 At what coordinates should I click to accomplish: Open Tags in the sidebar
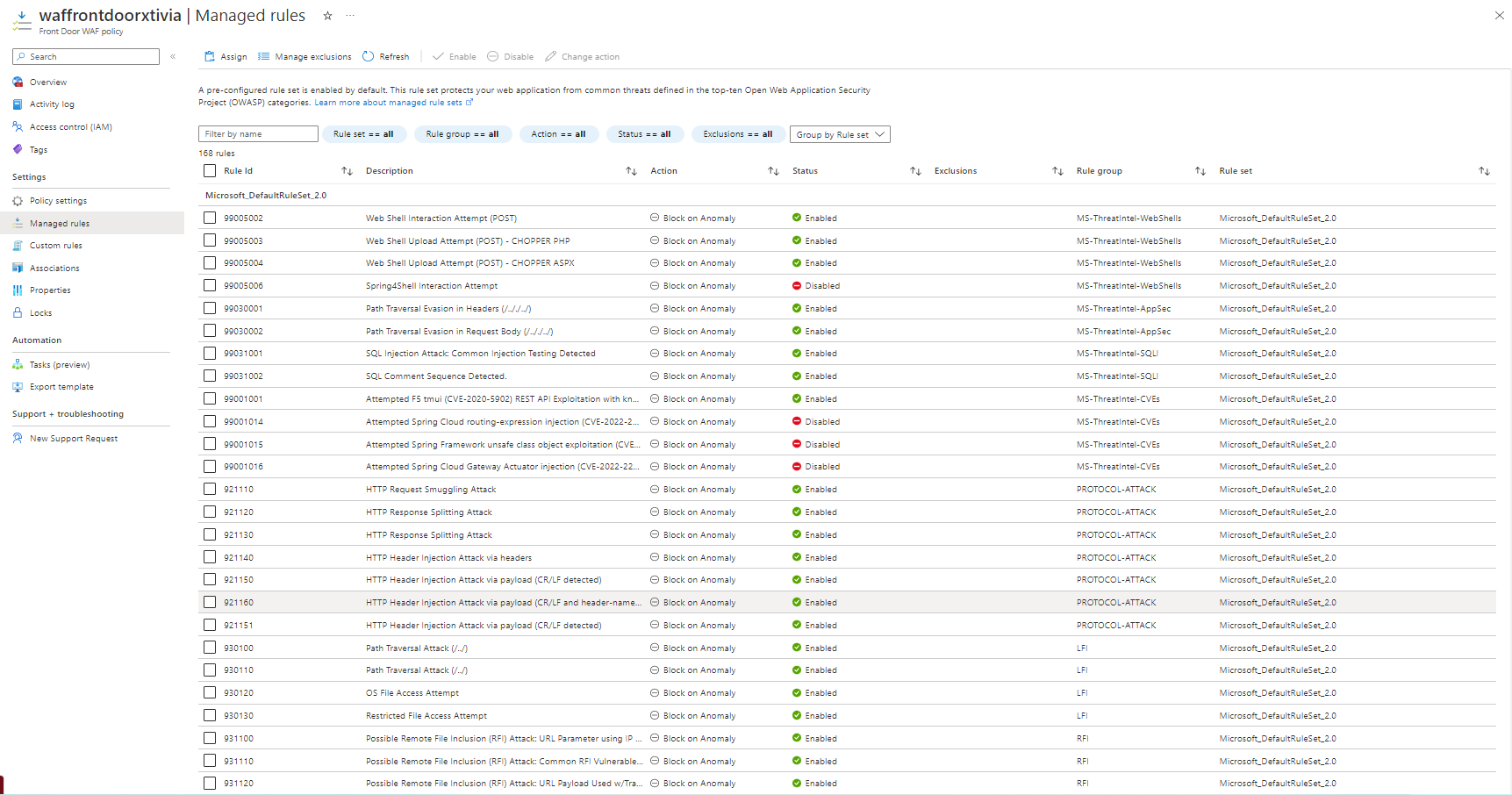point(39,150)
